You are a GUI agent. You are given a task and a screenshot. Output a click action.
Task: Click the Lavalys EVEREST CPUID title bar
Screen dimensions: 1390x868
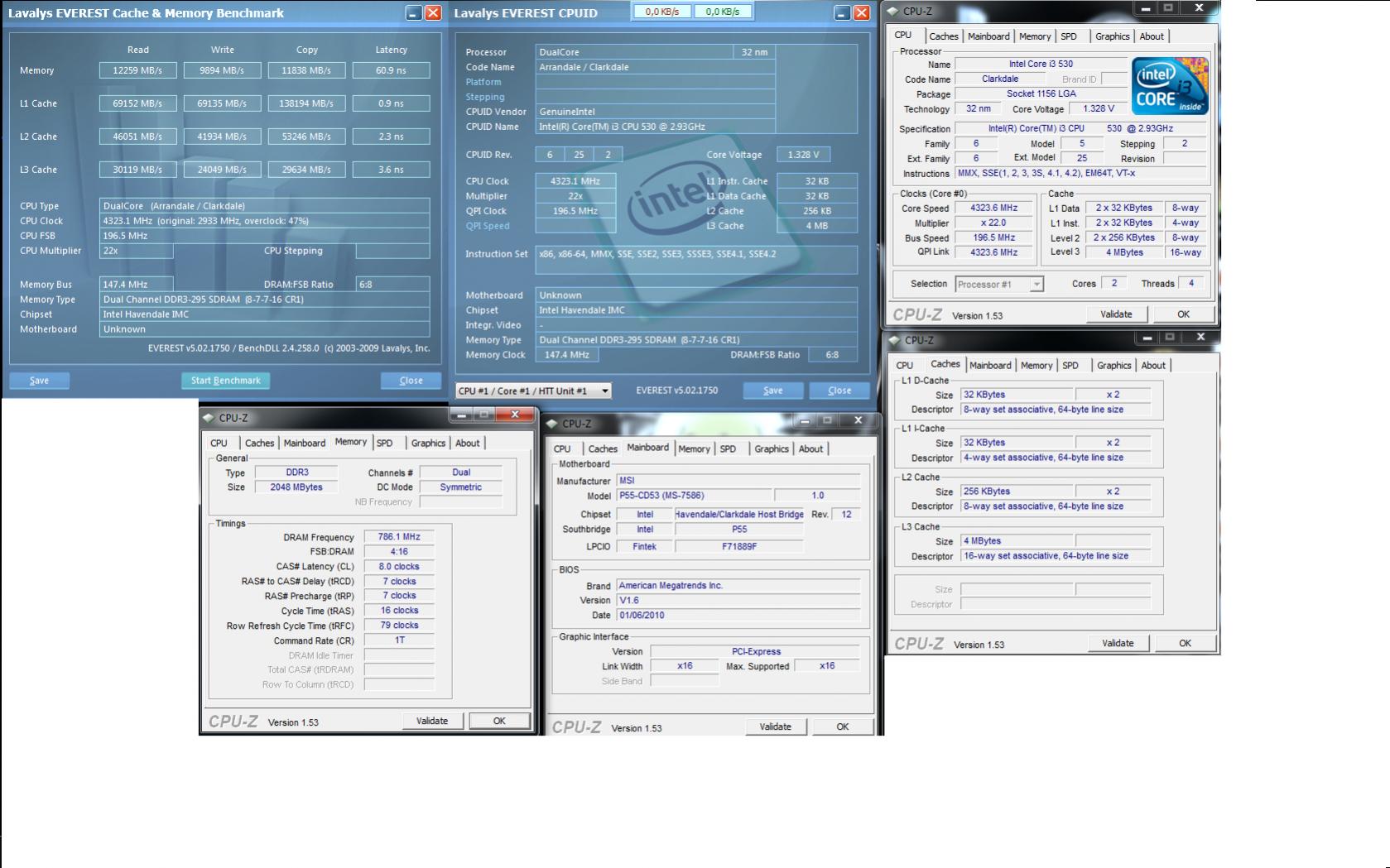663,12
